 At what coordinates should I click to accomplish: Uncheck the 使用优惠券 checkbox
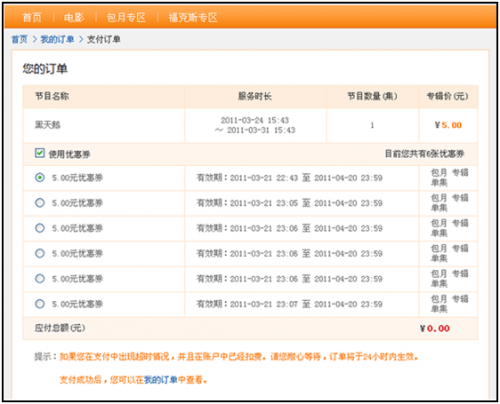(x=40, y=153)
